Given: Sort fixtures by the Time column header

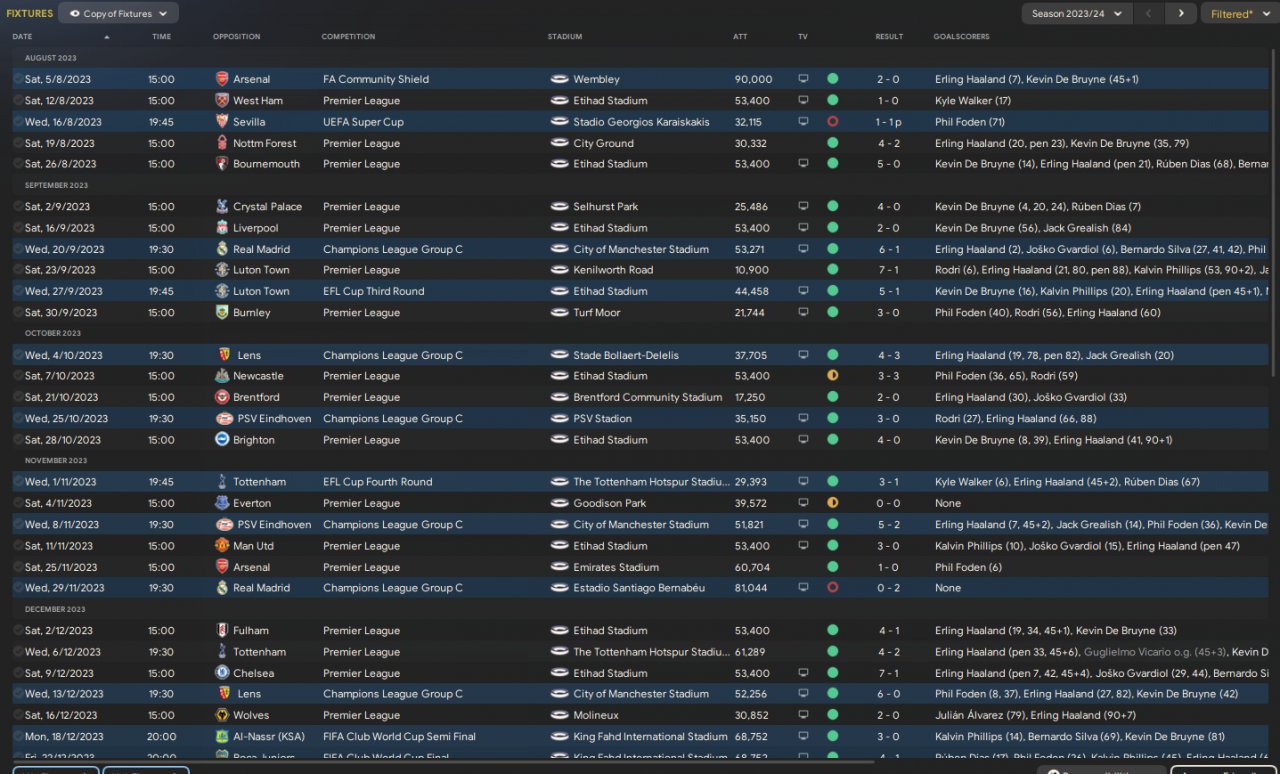Looking at the screenshot, I should [161, 37].
